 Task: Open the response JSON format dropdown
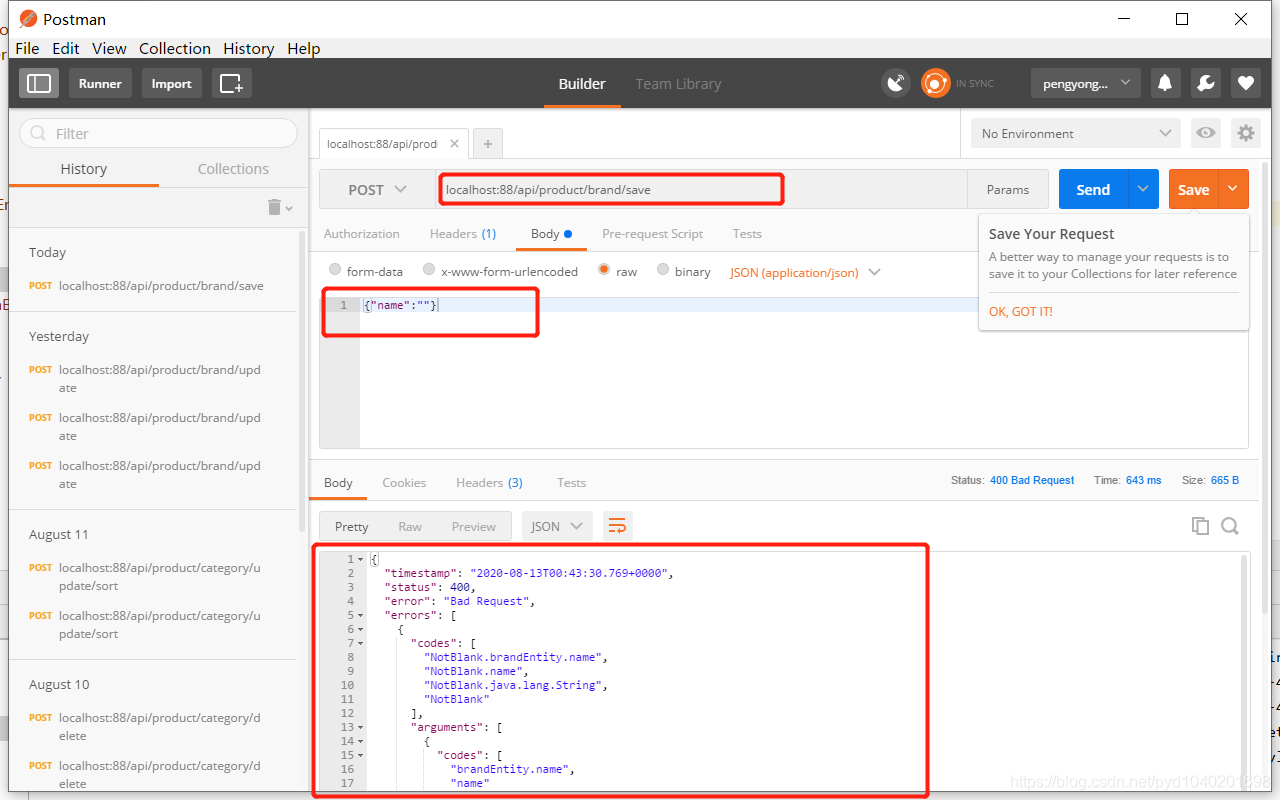(x=557, y=526)
